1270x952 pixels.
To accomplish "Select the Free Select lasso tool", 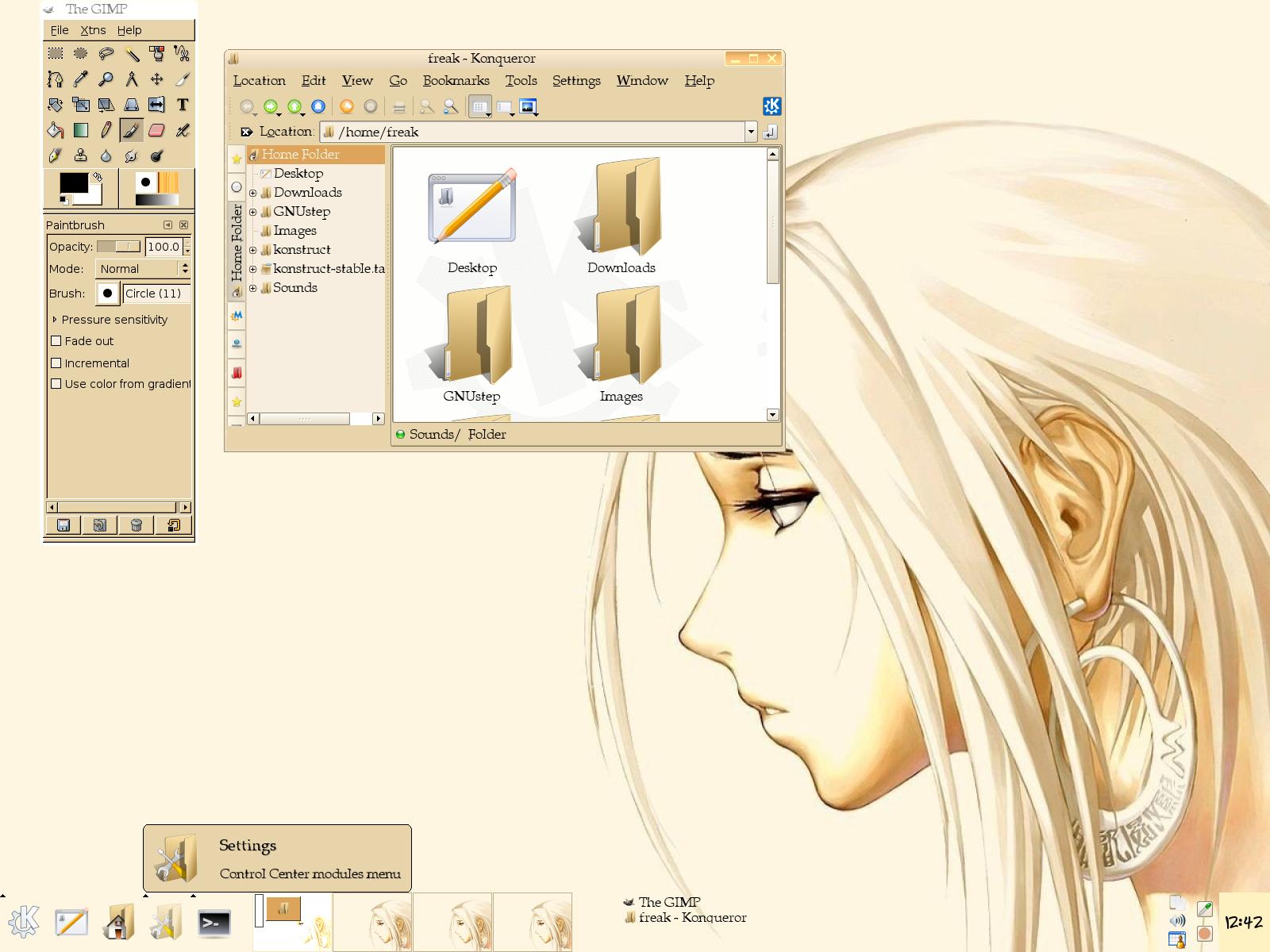I will (x=106, y=53).
